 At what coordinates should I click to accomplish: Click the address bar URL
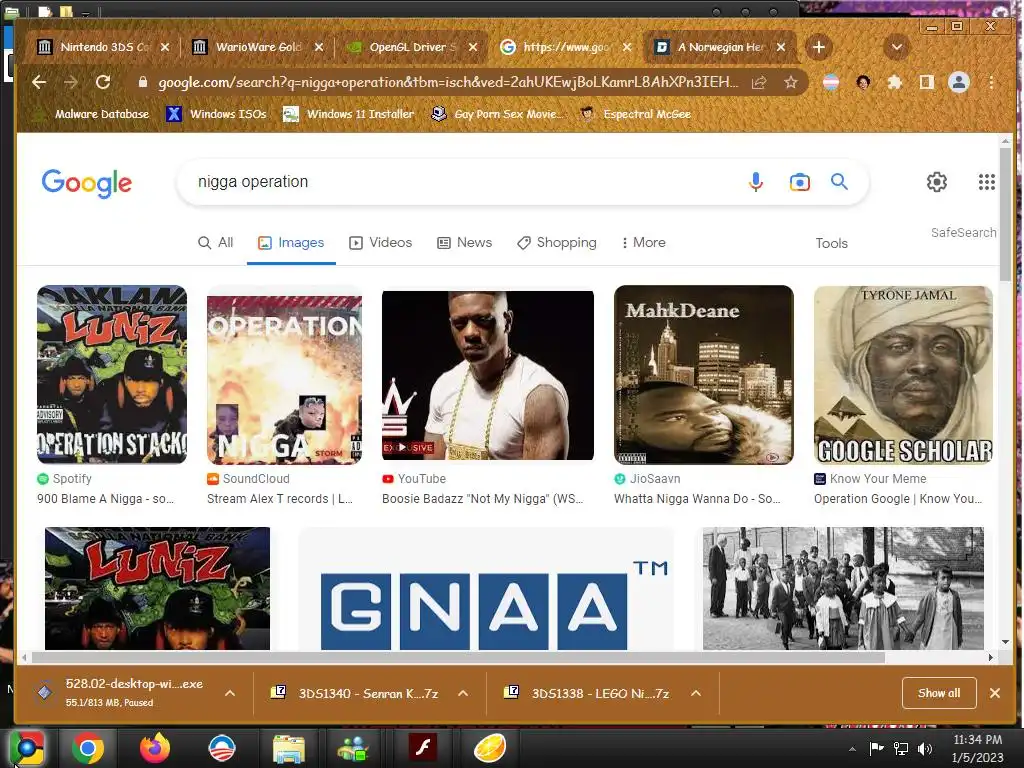(x=448, y=82)
